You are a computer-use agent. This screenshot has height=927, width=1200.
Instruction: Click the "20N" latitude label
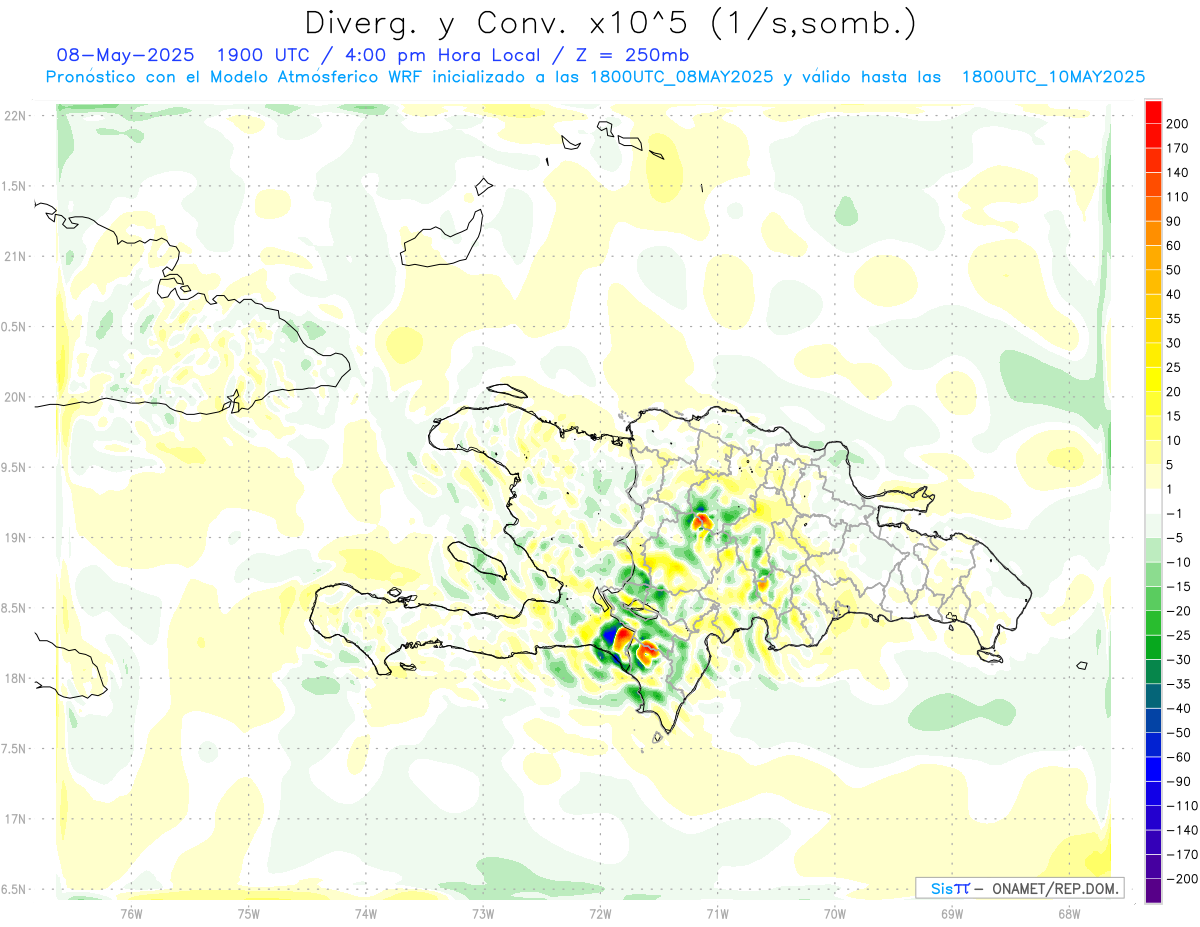[13, 397]
